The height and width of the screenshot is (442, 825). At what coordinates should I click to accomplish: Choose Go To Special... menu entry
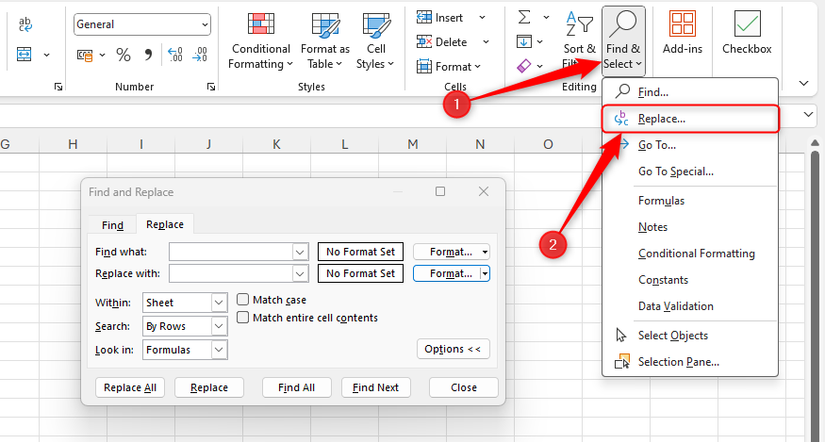[689, 171]
